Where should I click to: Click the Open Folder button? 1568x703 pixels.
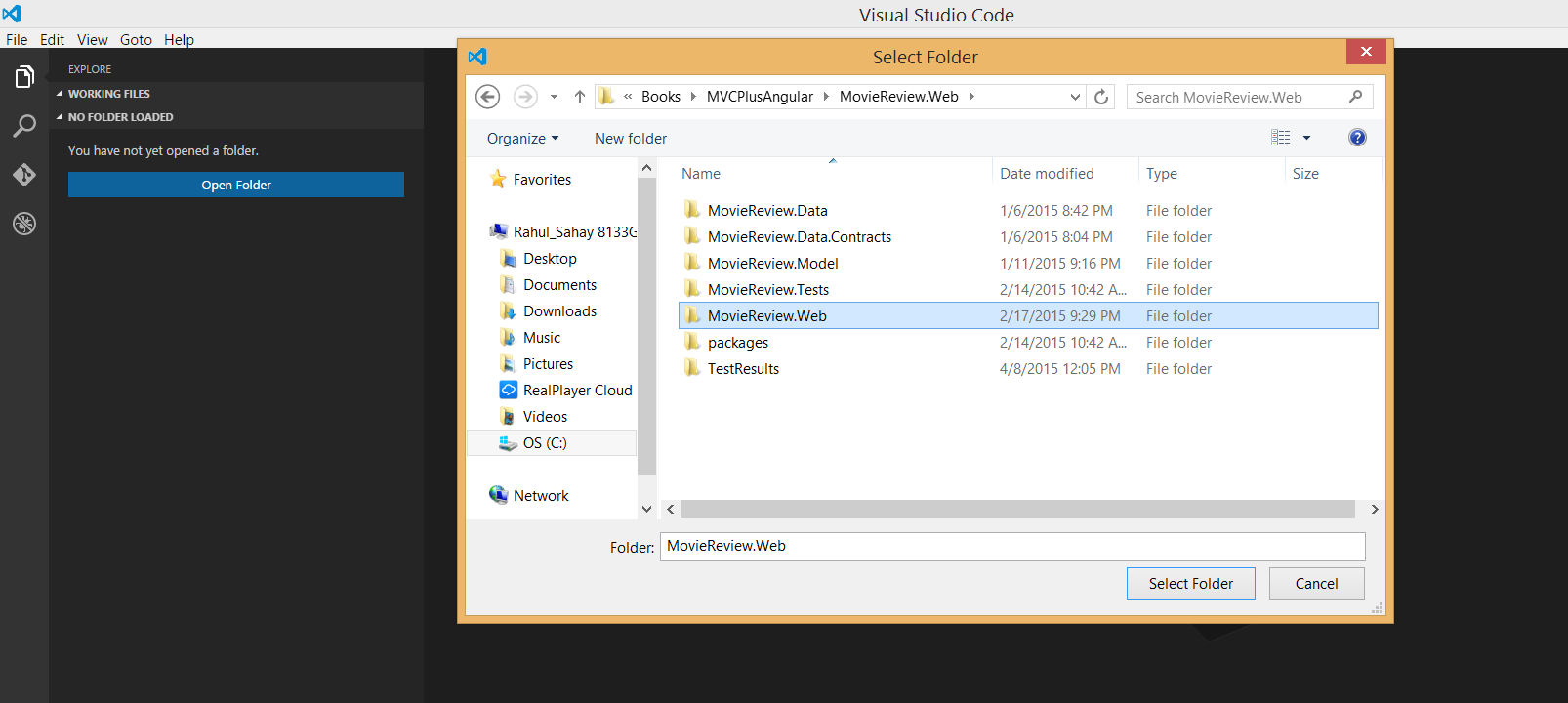236,185
